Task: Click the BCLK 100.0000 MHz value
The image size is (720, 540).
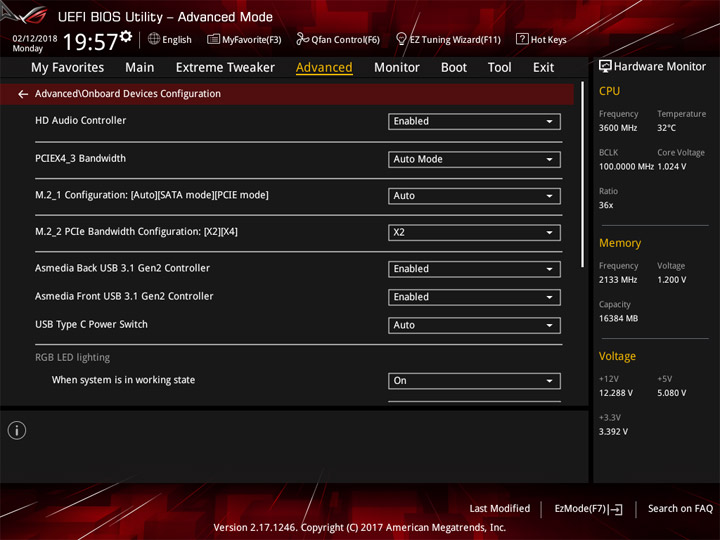Action: [x=626, y=167]
